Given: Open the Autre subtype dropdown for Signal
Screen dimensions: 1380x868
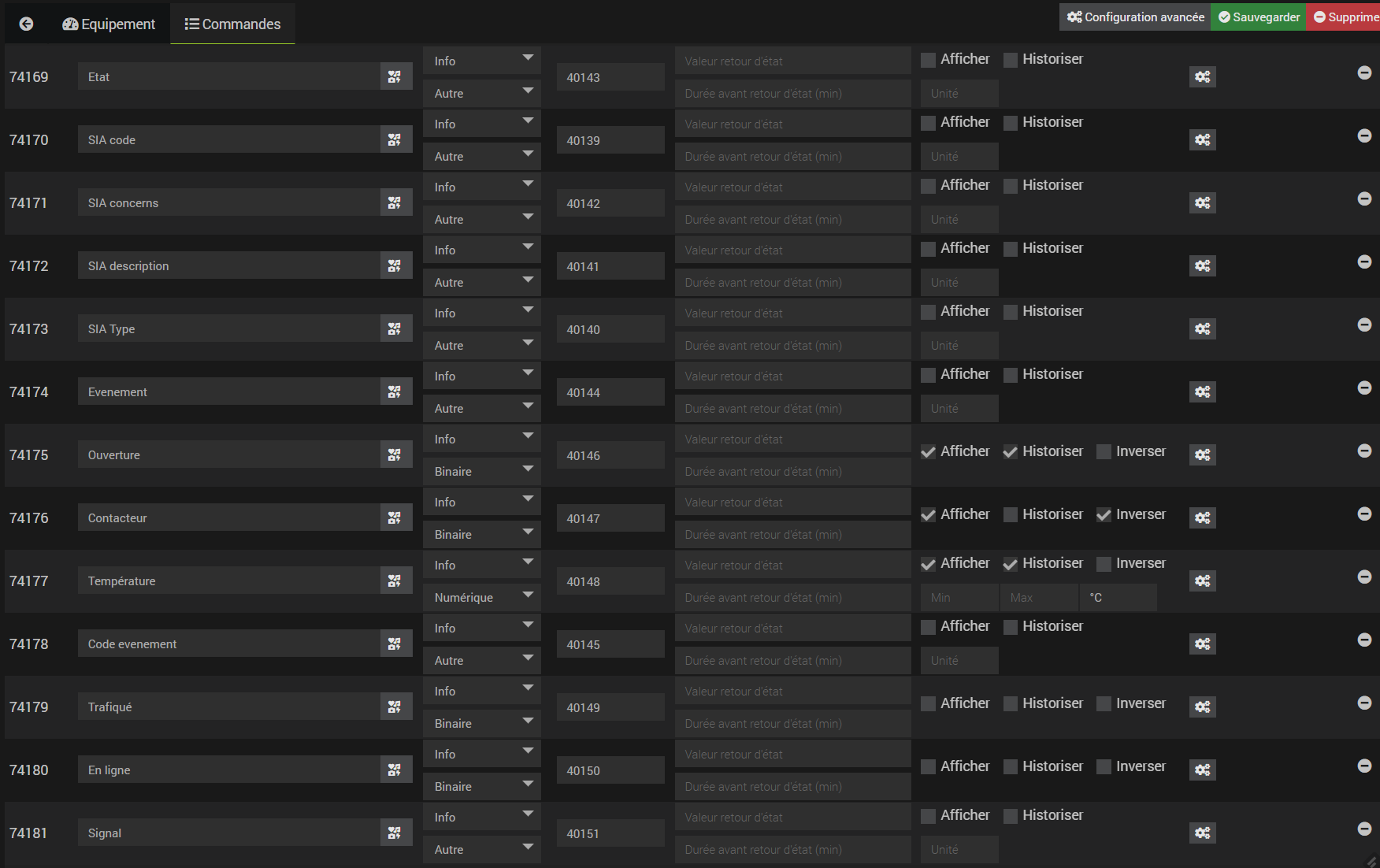Looking at the screenshot, I should pos(482,849).
